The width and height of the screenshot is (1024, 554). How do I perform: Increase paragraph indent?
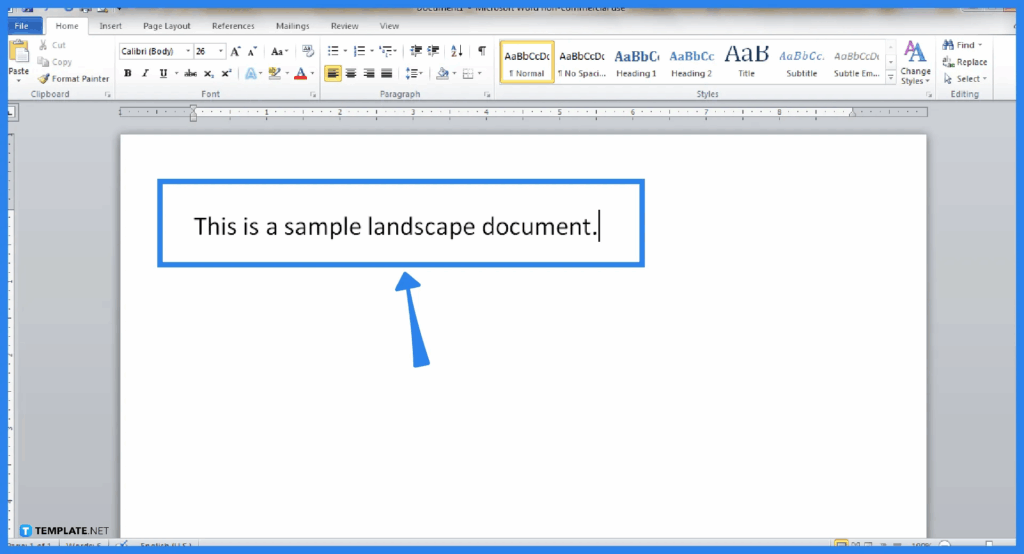click(x=433, y=51)
